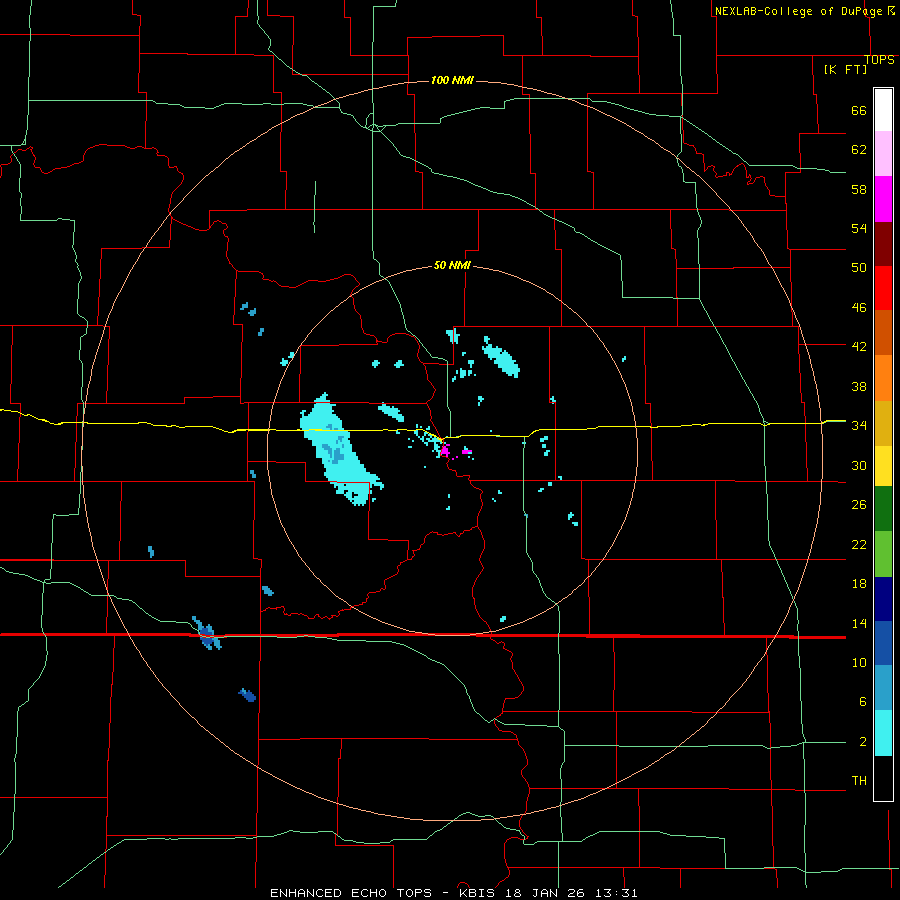Click the 18 value in the legend
Screen dimensions: 900x900
click(859, 584)
